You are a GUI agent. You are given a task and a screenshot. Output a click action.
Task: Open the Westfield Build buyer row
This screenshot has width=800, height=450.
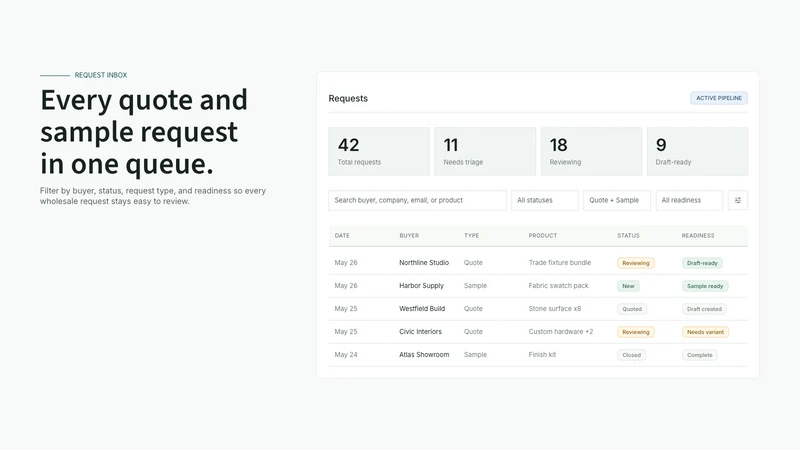coord(538,309)
